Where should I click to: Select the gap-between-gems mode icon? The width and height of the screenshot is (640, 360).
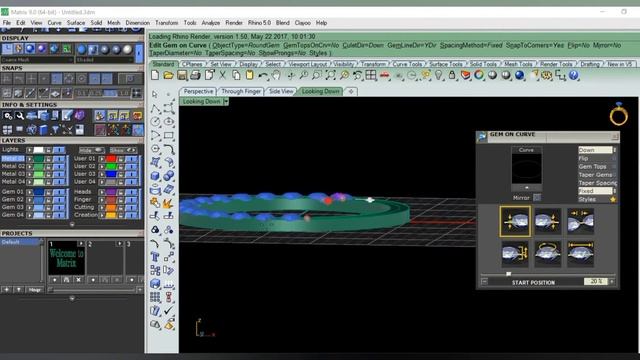580,221
